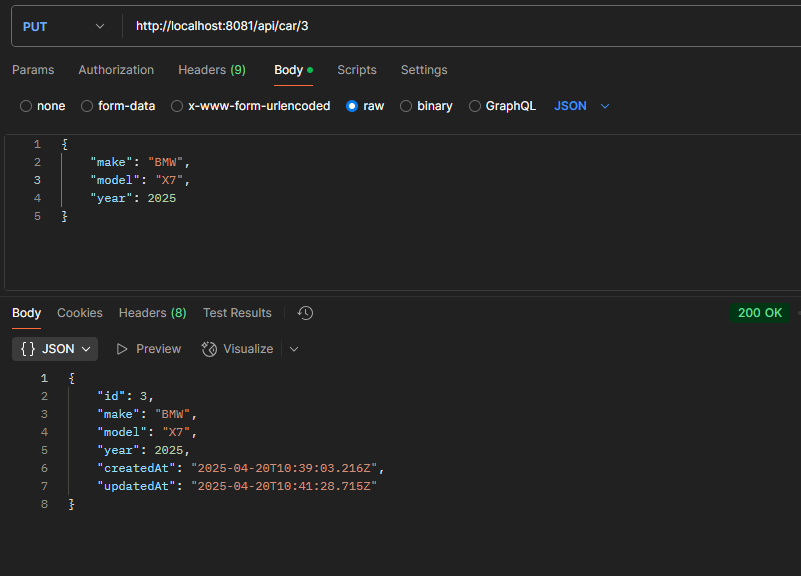The image size is (801, 576).
Task: Click the 200 OK status badge
Action: [760, 313]
